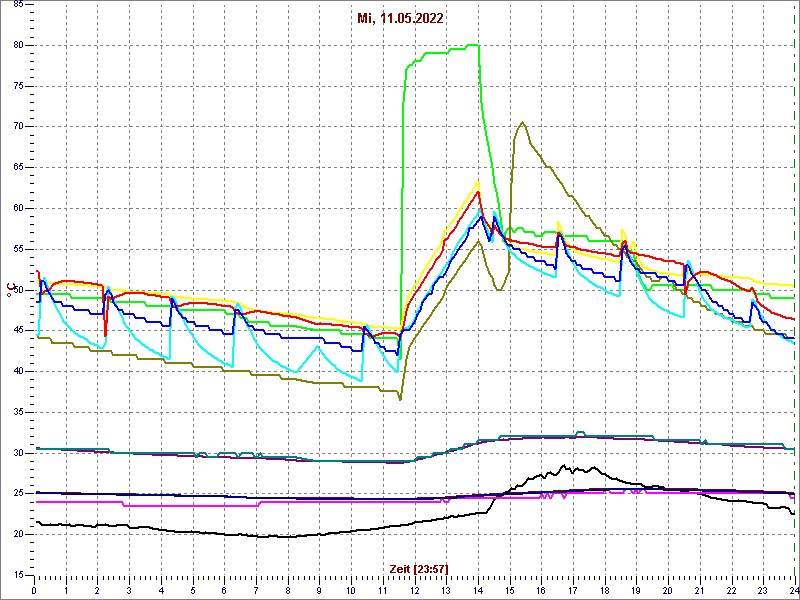This screenshot has width=800, height=600.
Task: Click the green dashed time cursor line
Action: [x=794, y=290]
